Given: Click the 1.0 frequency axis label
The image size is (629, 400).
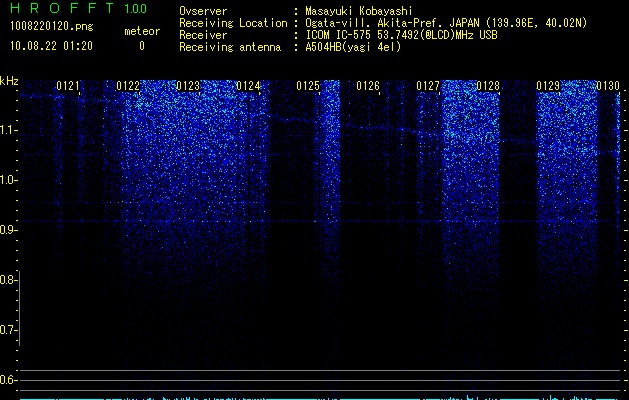Looking at the screenshot, I should 9,180.
